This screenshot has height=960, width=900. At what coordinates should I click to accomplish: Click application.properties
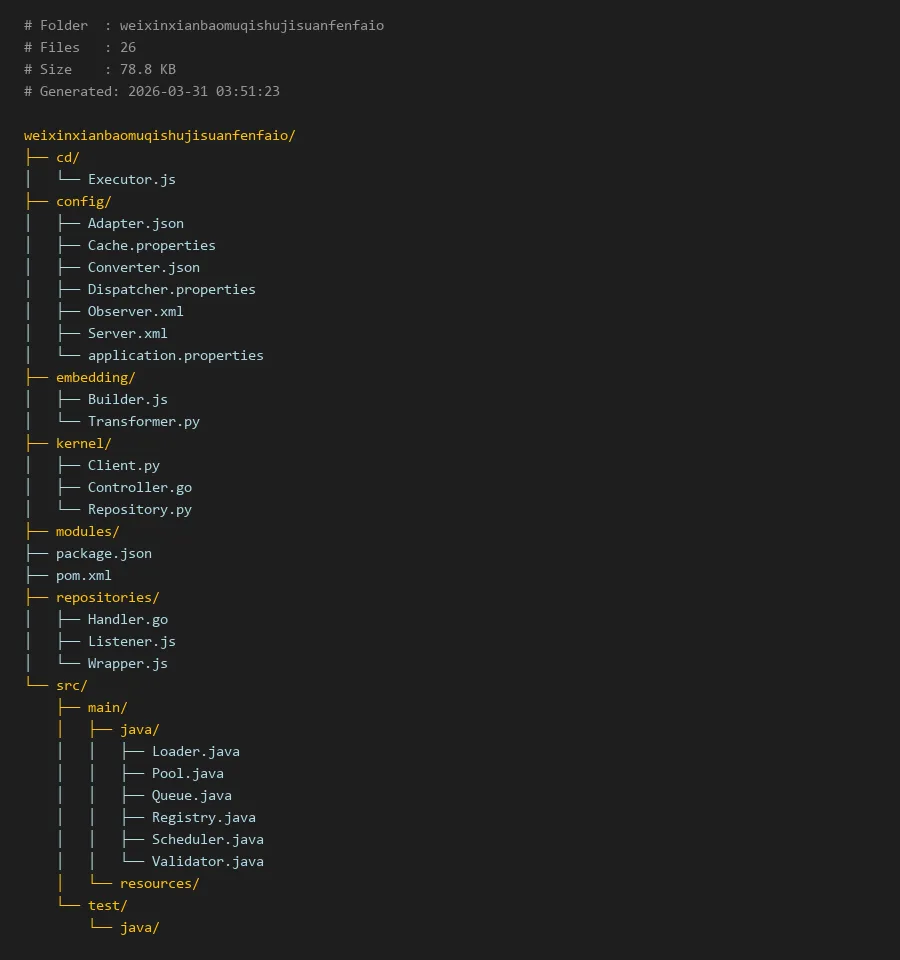click(176, 355)
